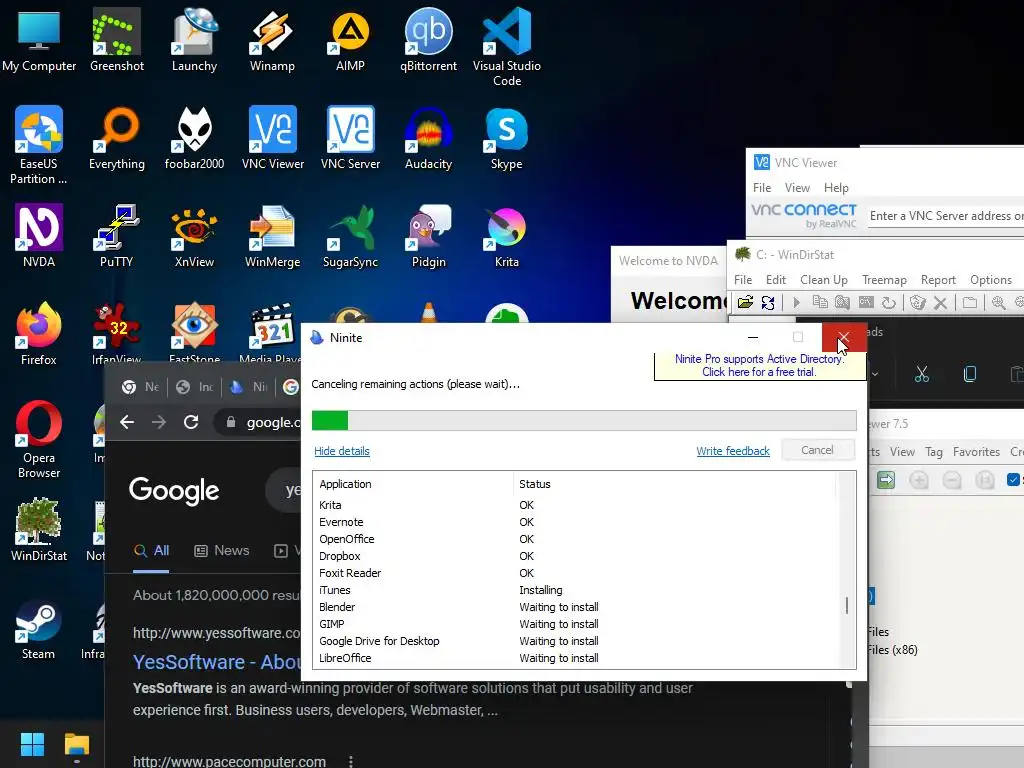Screen dimensions: 1024x768
Task: Toggle the blue checkbox in FastStone toolbar
Action: (1013, 480)
